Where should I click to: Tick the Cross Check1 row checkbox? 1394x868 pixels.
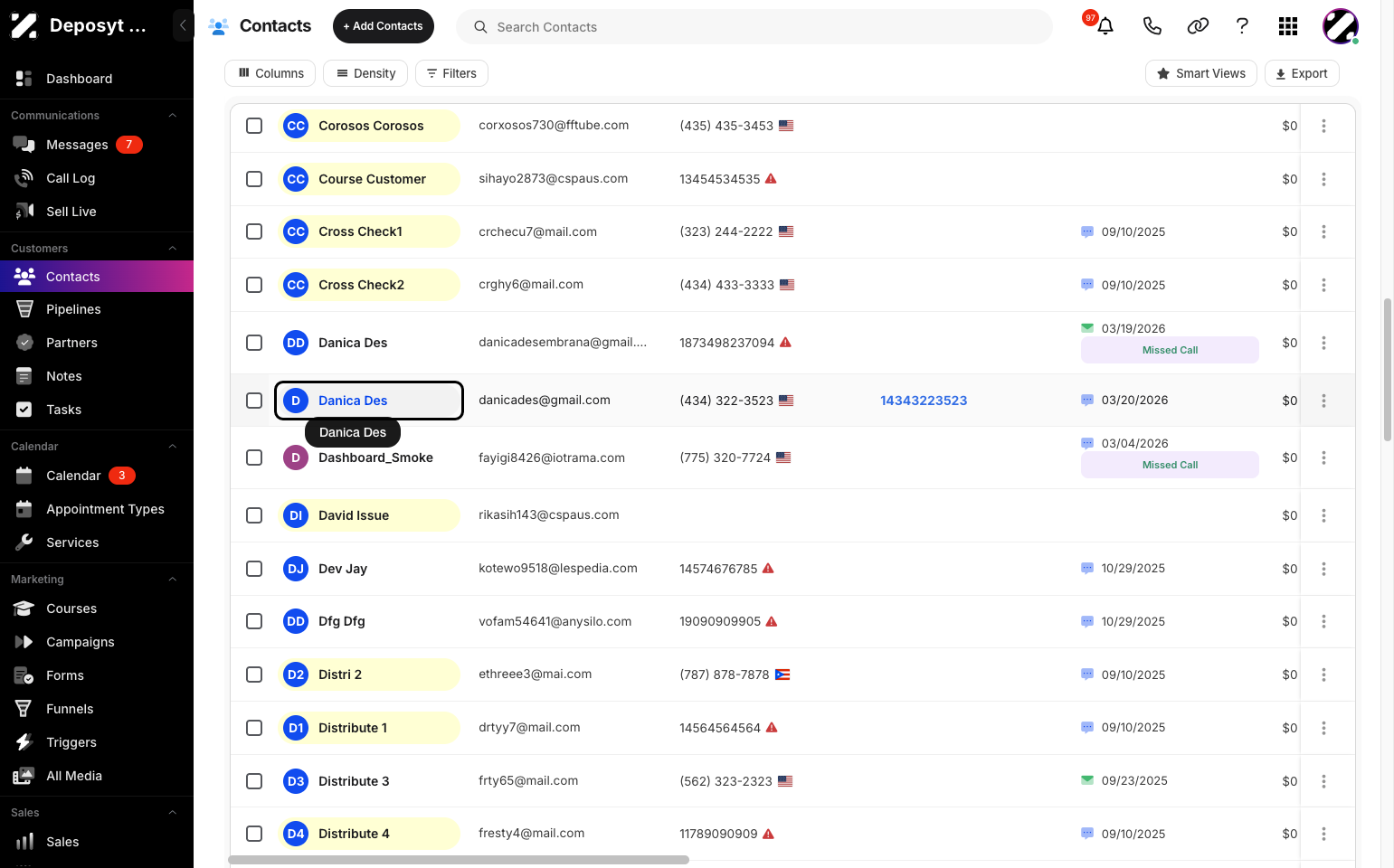(x=254, y=231)
